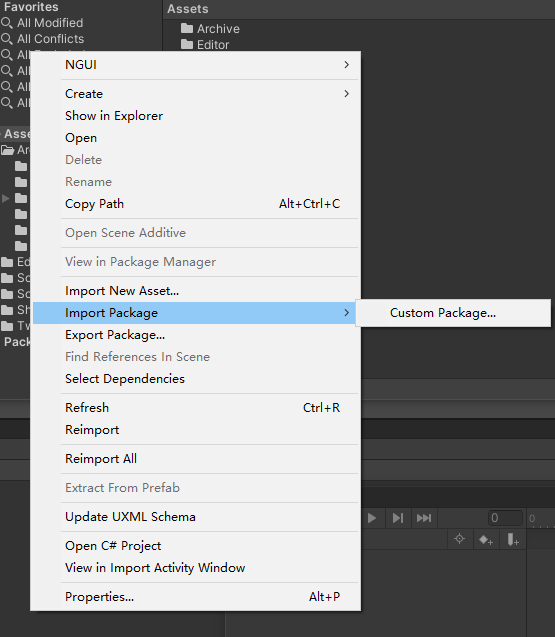
Task: Jump to last keyframe button
Action: [x=424, y=518]
